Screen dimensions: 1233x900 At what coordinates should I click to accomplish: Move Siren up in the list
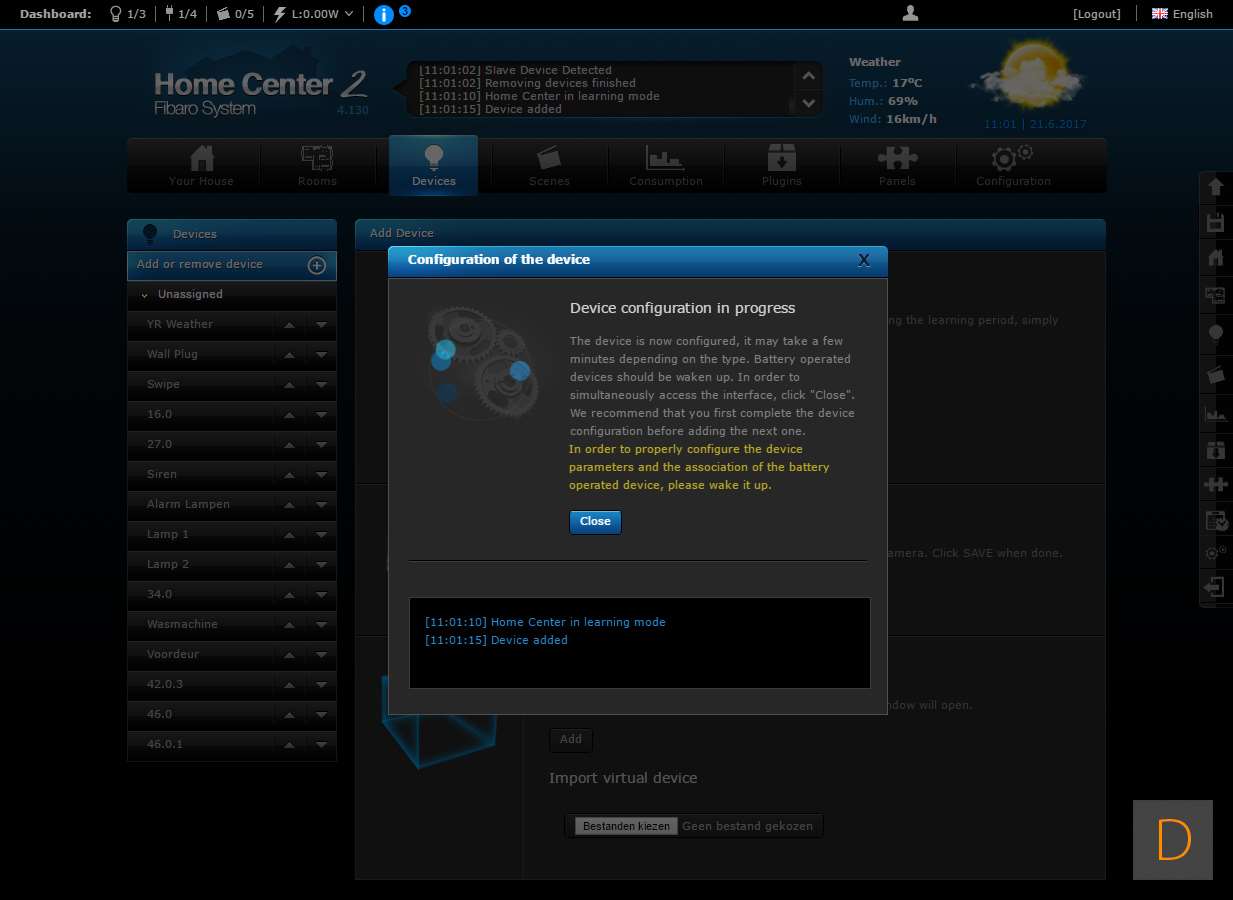point(289,475)
